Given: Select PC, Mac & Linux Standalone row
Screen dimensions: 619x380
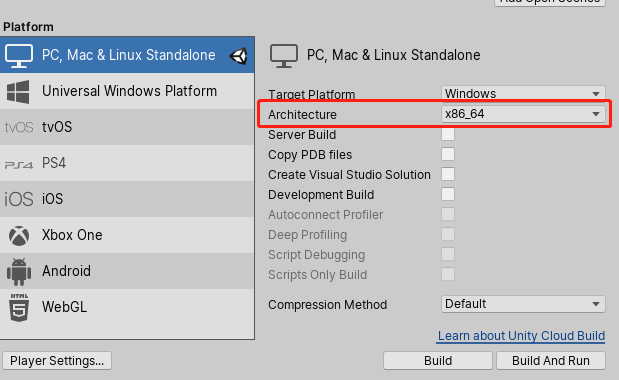Looking at the screenshot, I should pos(127,55).
